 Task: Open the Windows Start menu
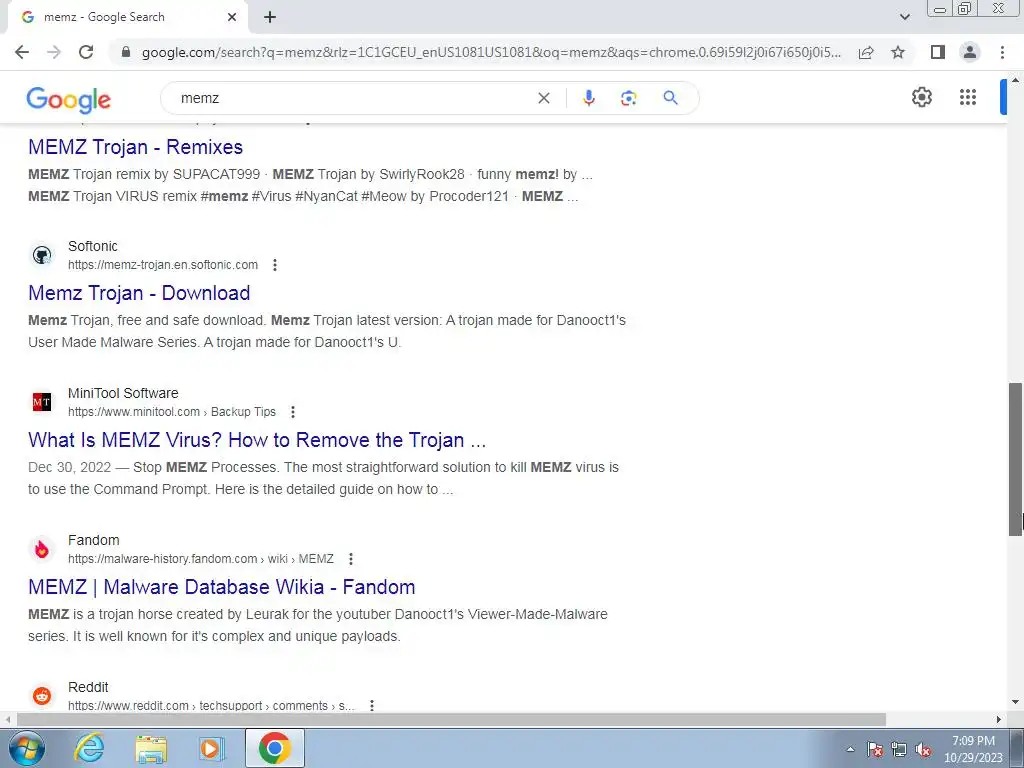click(26, 748)
